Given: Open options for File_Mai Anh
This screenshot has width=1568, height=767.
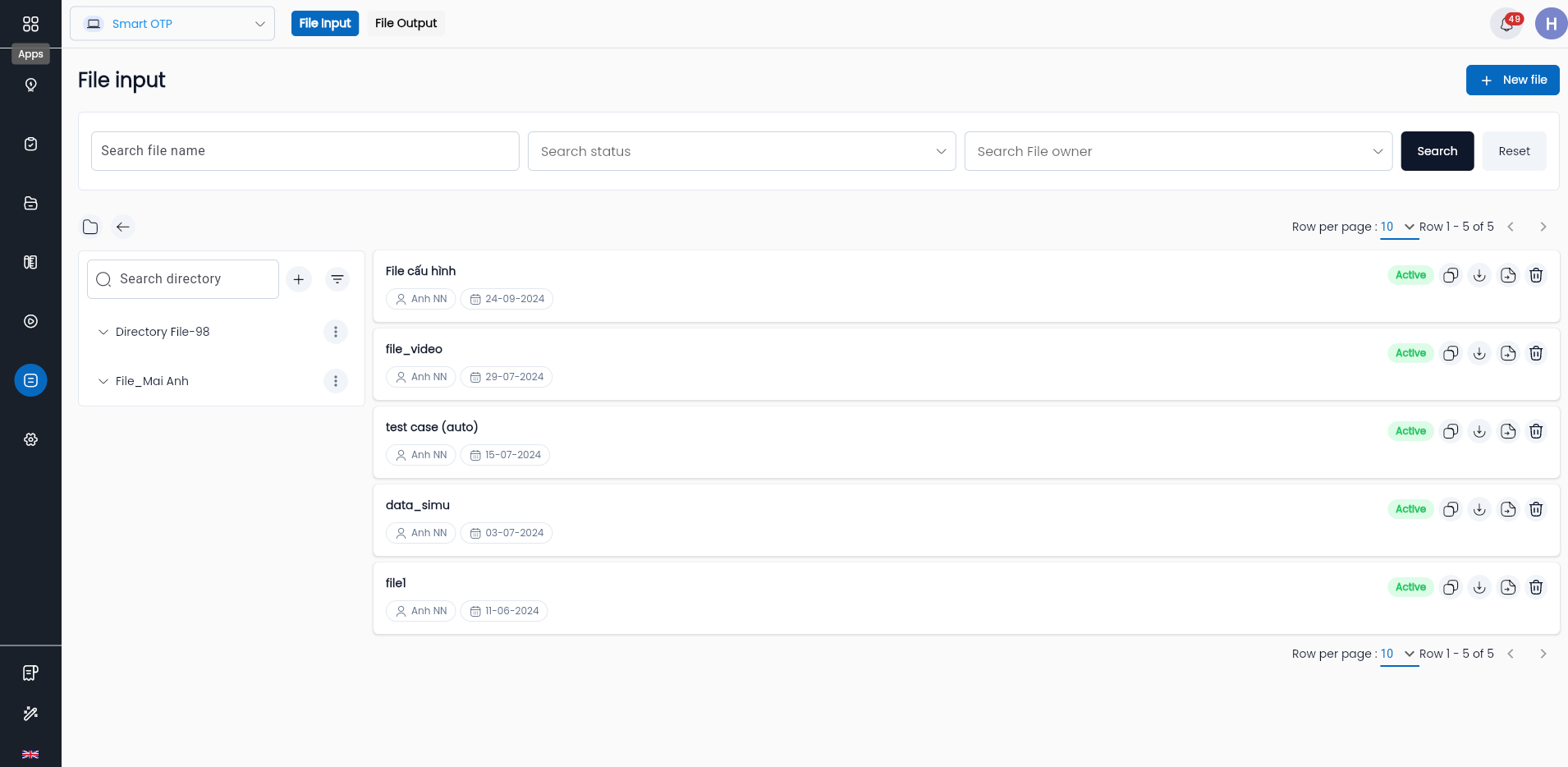Looking at the screenshot, I should click(x=335, y=381).
